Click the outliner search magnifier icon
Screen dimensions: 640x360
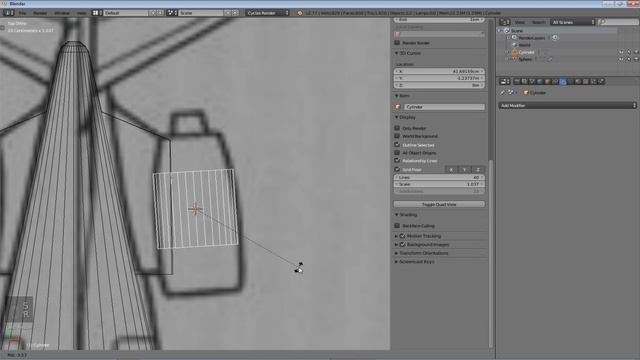click(x=602, y=22)
